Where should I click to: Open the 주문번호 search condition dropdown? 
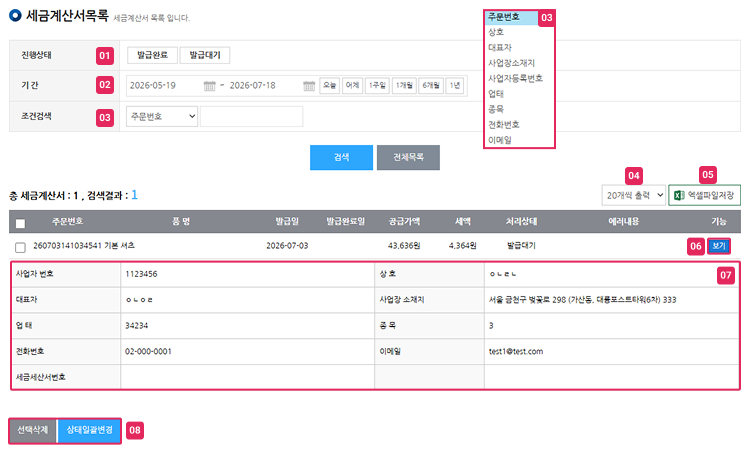162,116
